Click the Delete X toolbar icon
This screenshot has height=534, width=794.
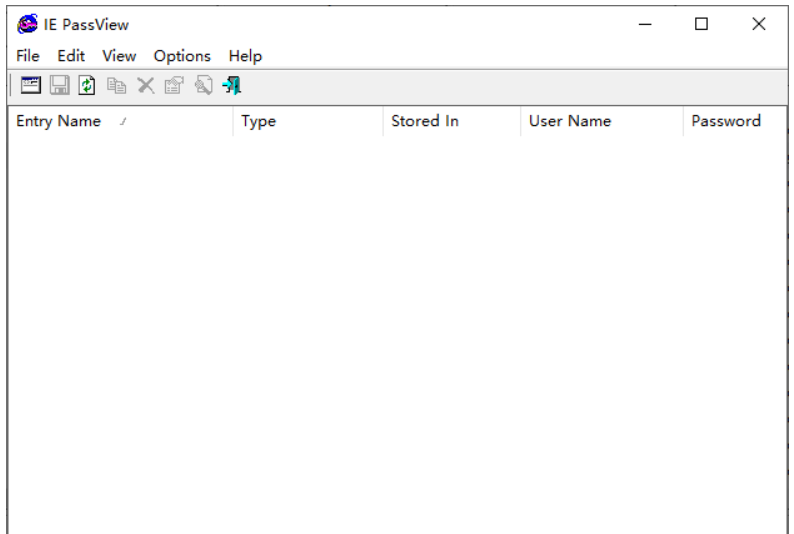tap(146, 86)
